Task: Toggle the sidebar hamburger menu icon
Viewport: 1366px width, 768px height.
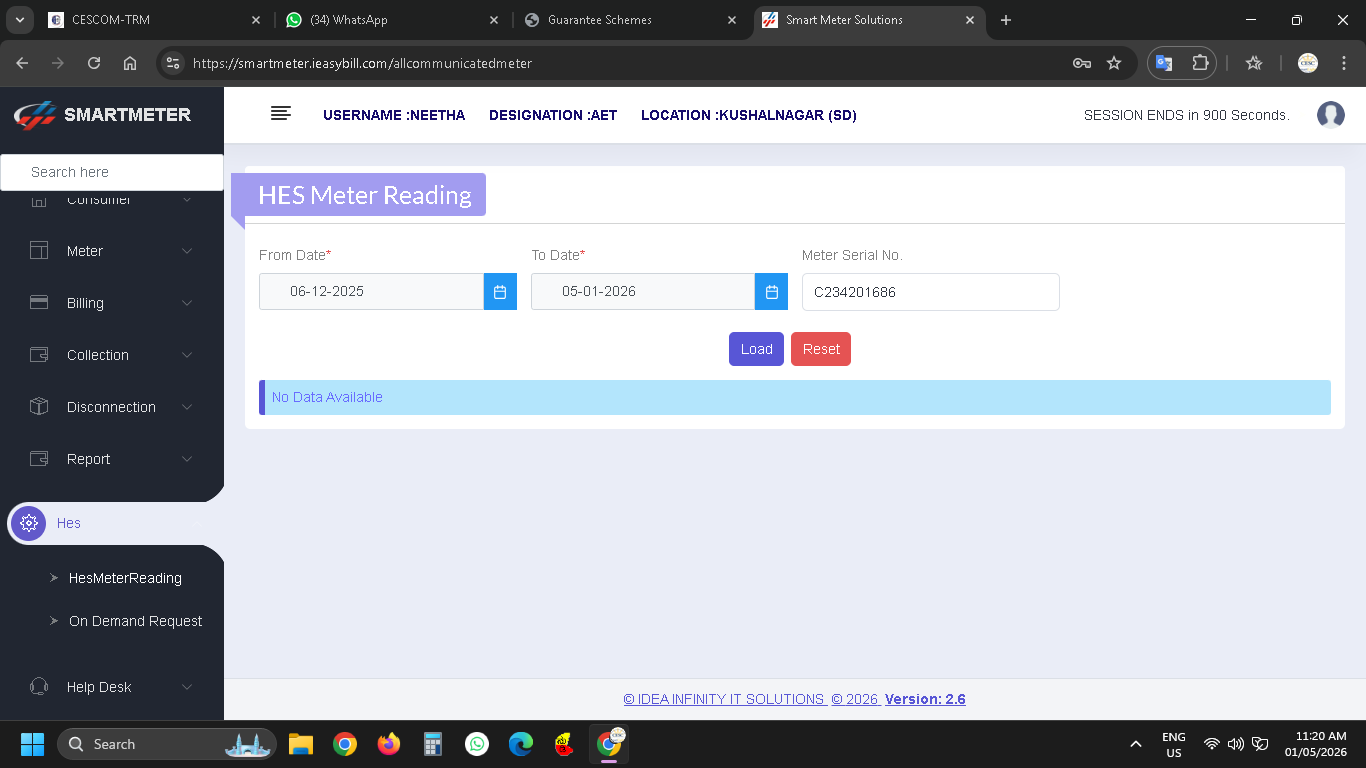Action: pyautogui.click(x=281, y=114)
